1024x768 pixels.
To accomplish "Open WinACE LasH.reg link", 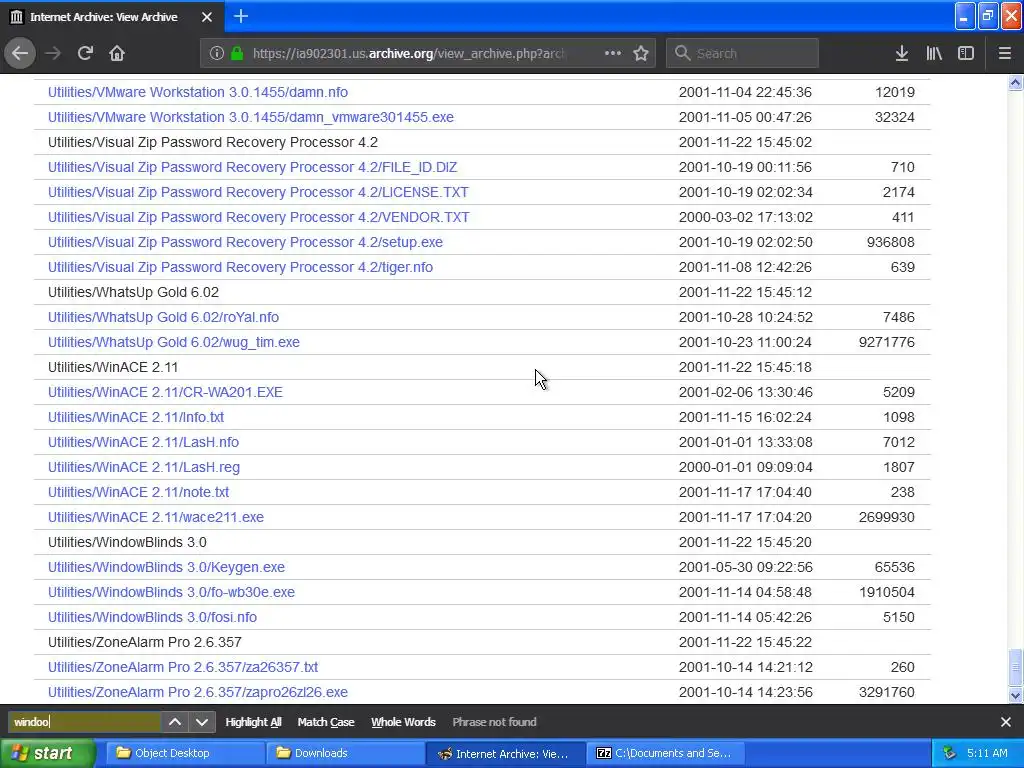I will click(x=144, y=467).
